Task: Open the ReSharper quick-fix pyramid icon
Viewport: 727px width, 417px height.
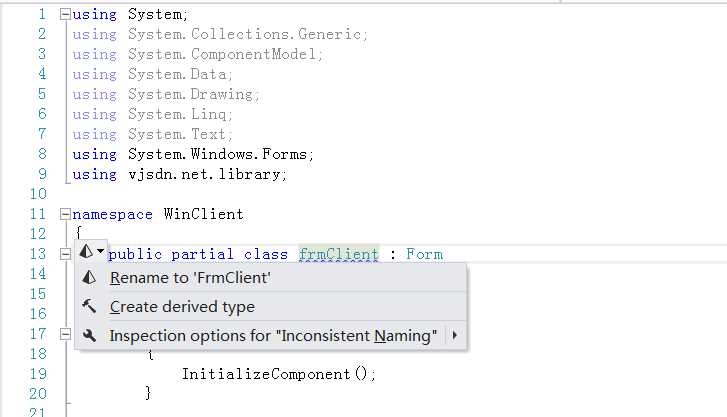Action: pos(86,252)
